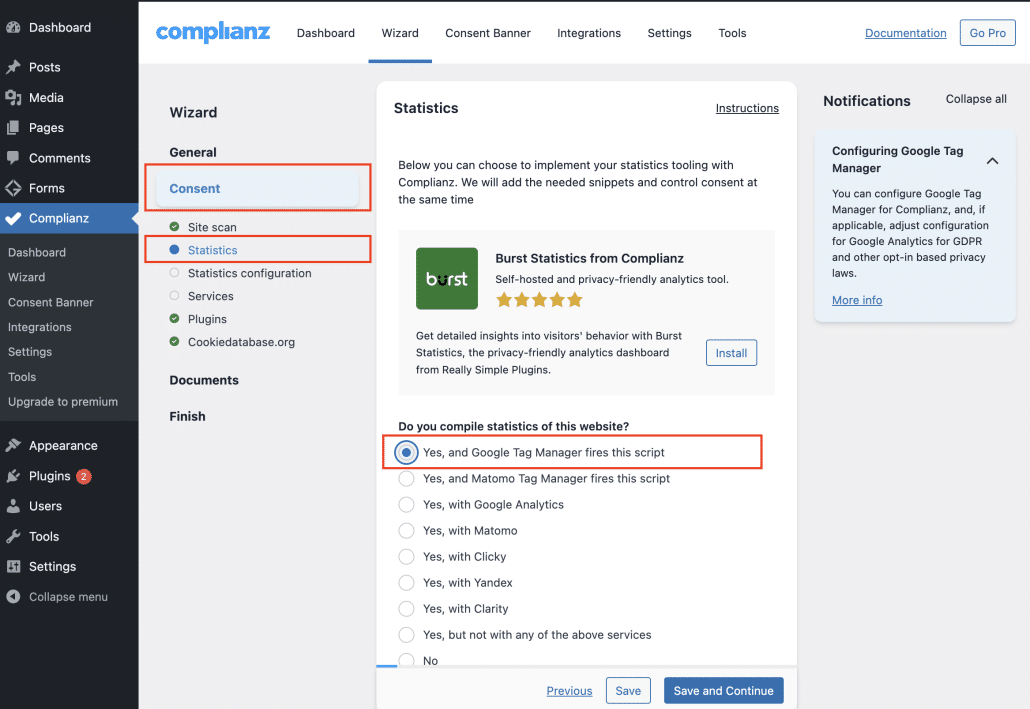Select 'Yes, but not with any of the above services'
The height and width of the screenshot is (709, 1030).
pyautogui.click(x=407, y=635)
